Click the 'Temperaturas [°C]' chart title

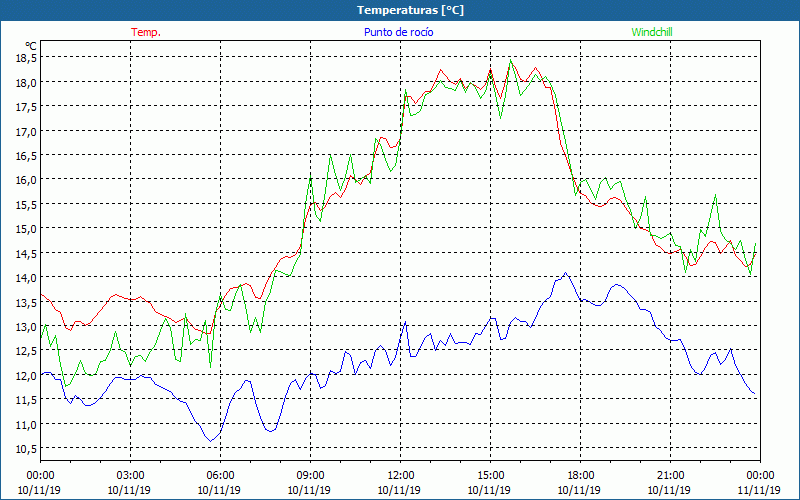[410, 10]
